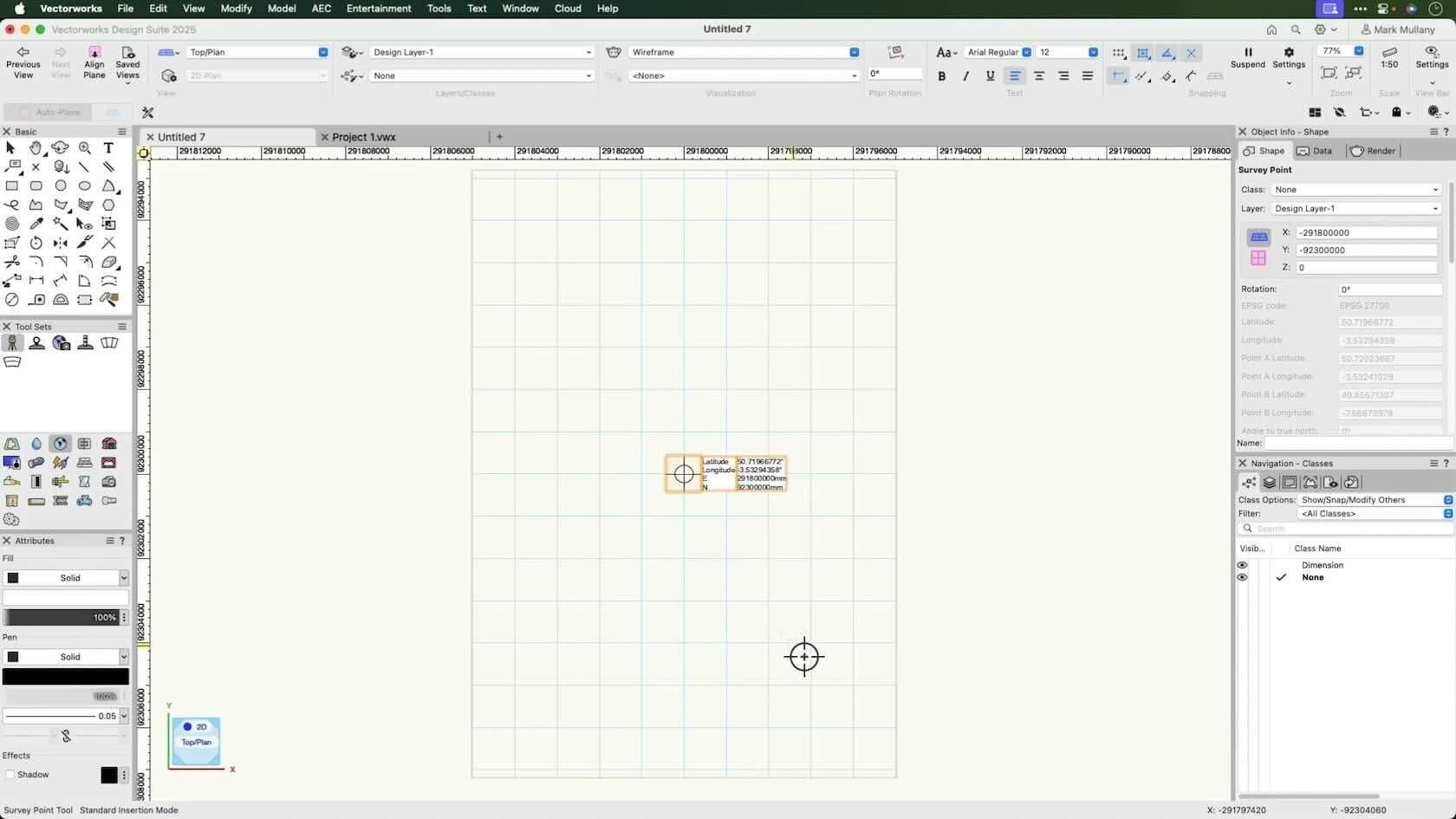1456x819 pixels.
Task: Apply bold text formatting
Action: pos(942,76)
